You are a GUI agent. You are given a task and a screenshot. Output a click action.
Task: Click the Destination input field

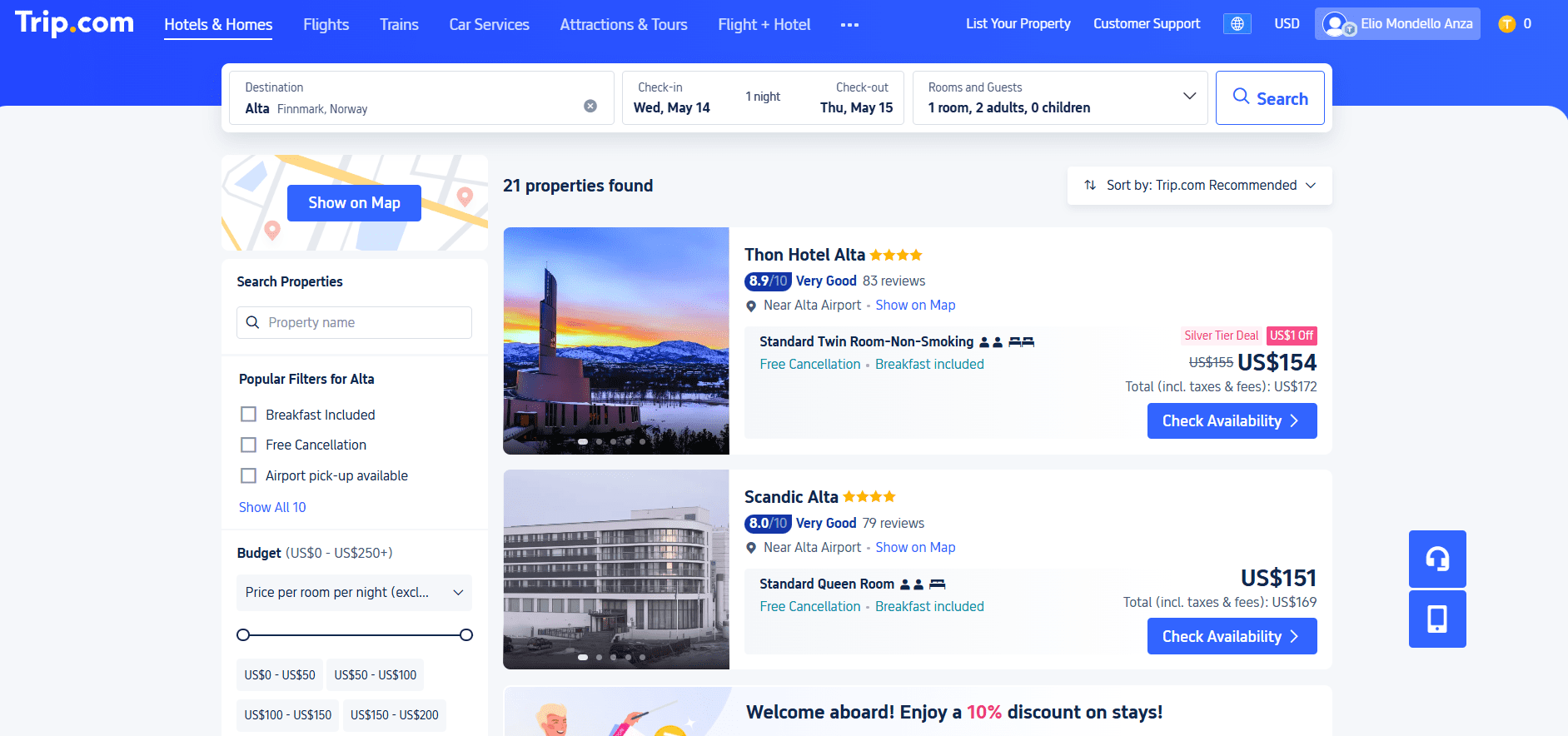pyautogui.click(x=421, y=98)
